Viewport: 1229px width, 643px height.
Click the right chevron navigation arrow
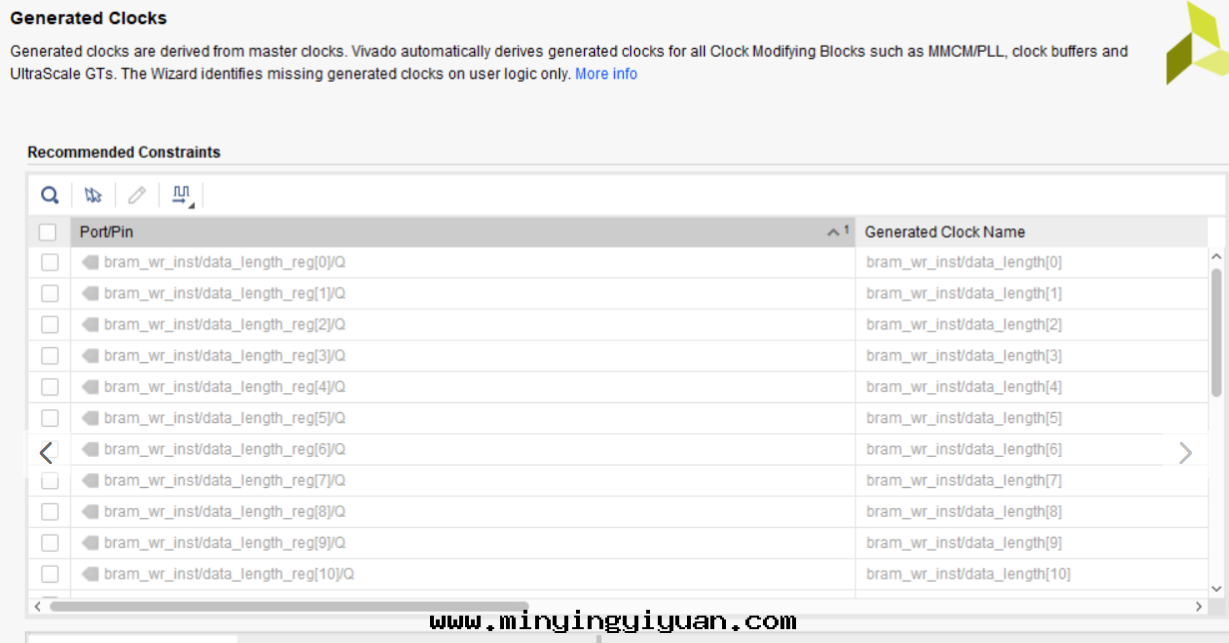pyautogui.click(x=1185, y=453)
